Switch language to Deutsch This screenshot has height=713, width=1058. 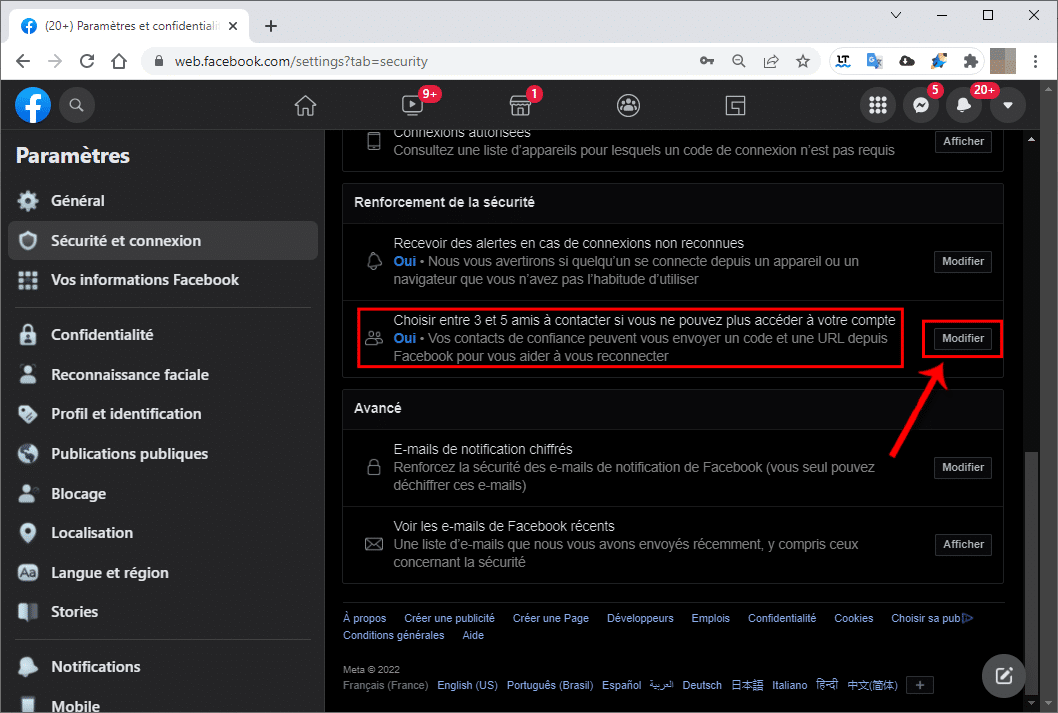tap(702, 685)
